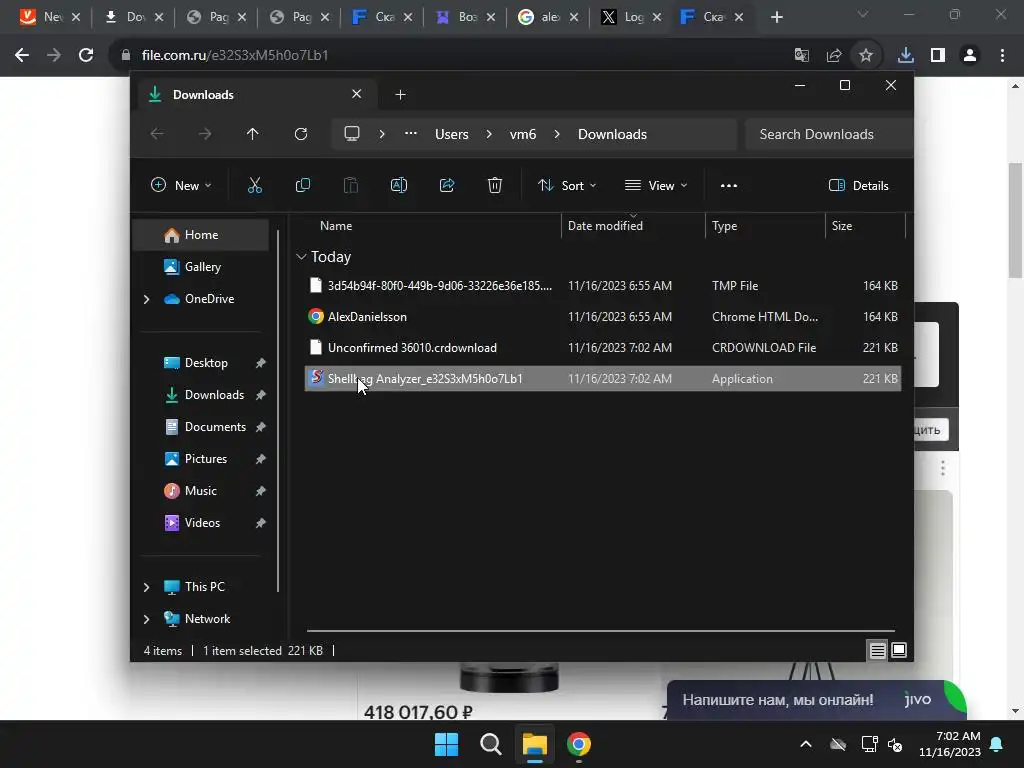
Task: Click File Explorer taskbar icon
Action: (534, 744)
